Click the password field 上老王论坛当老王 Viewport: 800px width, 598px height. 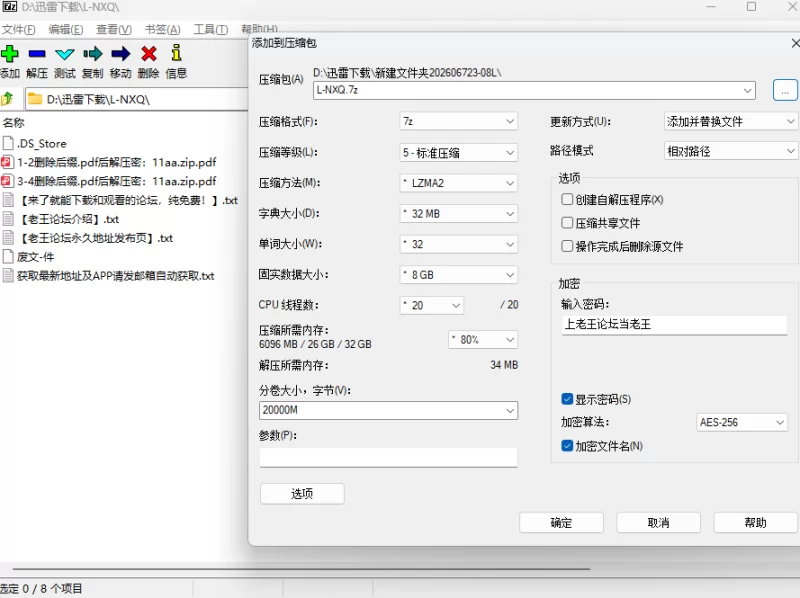coord(674,325)
